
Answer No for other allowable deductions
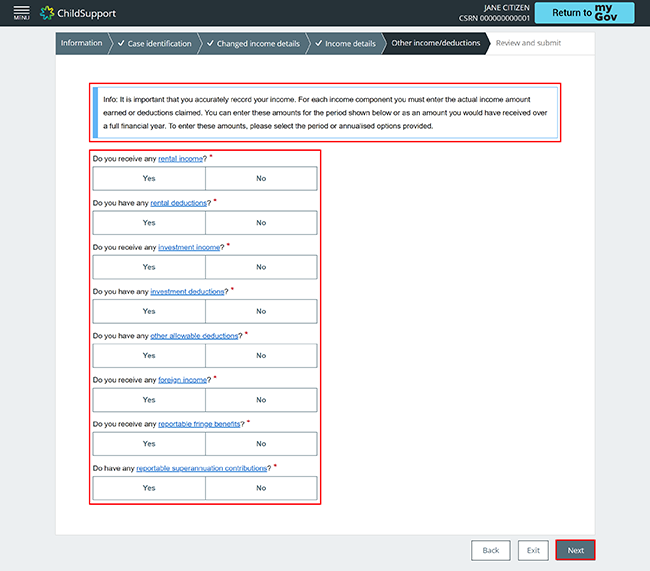(261, 355)
